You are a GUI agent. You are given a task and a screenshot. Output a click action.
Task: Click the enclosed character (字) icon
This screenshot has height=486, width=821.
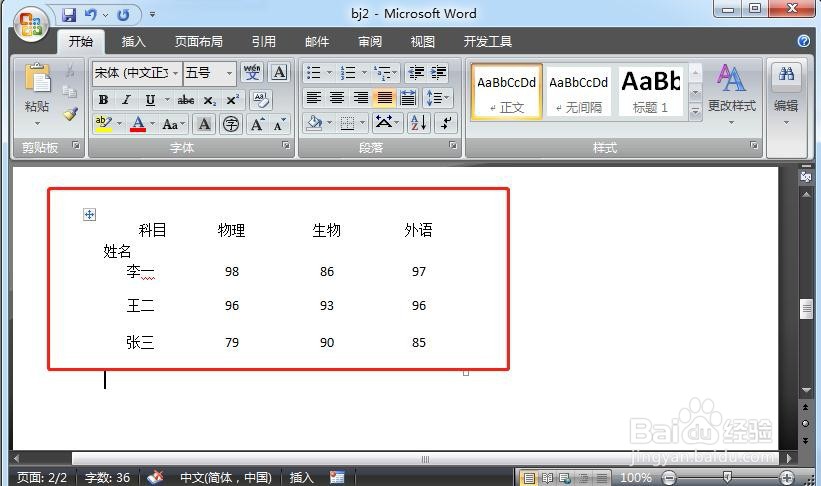(231, 124)
